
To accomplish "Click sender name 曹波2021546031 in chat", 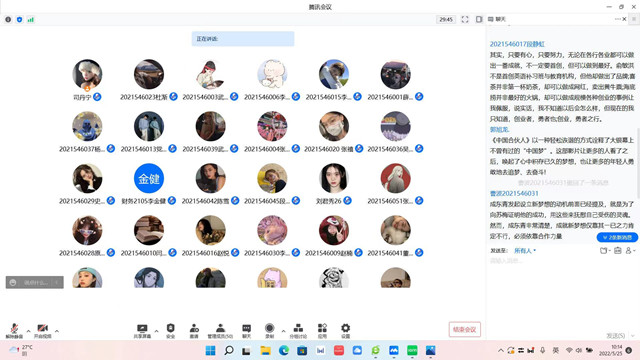I will pos(514,193).
